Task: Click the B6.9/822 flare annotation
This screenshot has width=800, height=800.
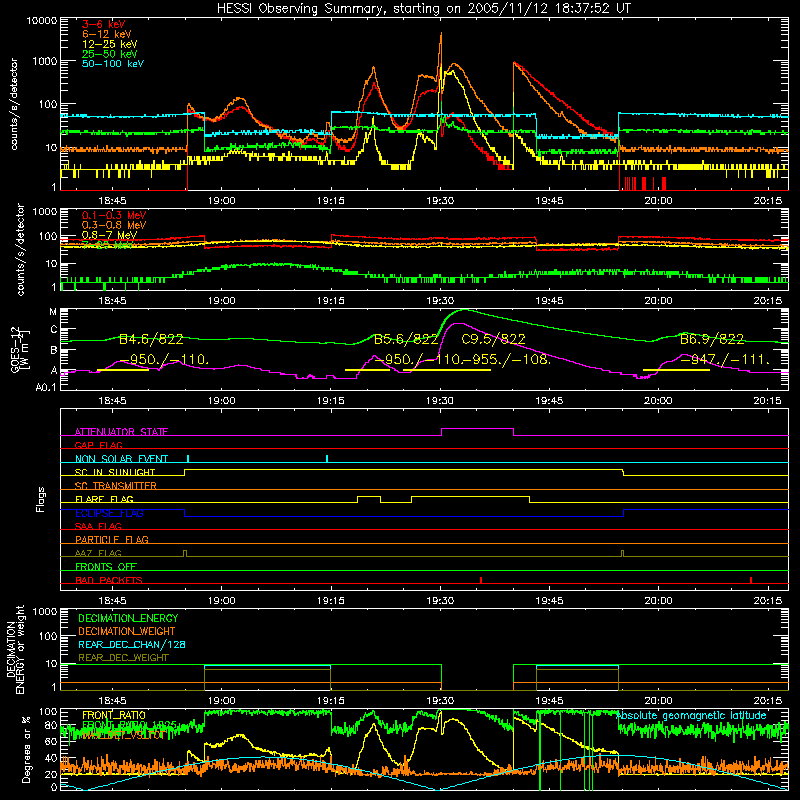Action: point(712,339)
